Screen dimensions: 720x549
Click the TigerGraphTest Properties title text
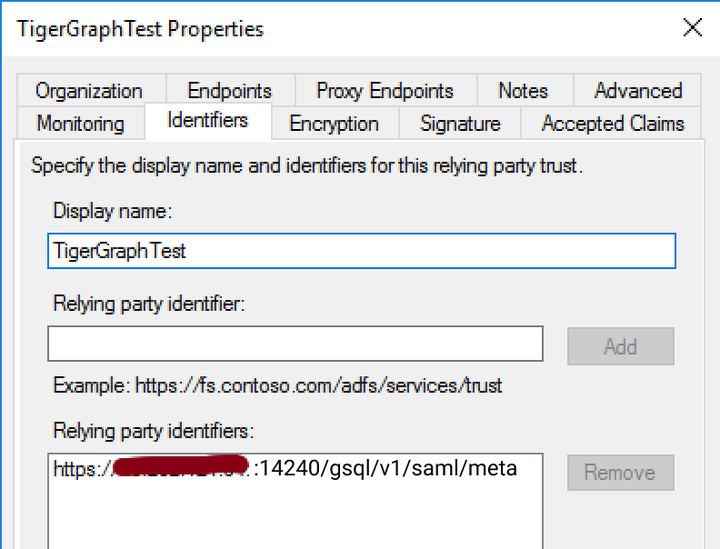click(140, 29)
